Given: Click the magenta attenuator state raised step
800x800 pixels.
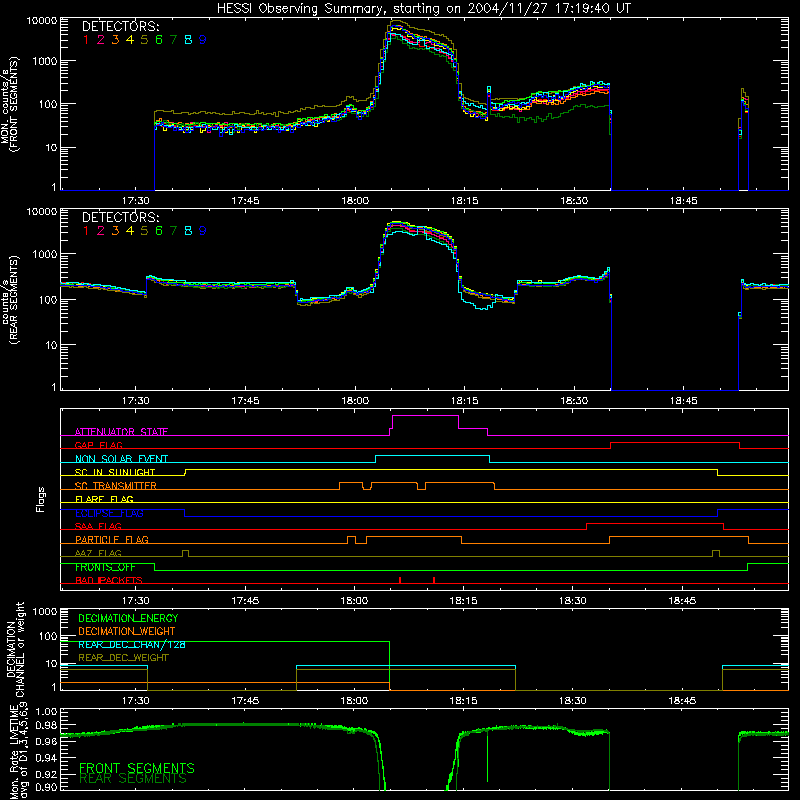Looking at the screenshot, I should (x=425, y=416).
